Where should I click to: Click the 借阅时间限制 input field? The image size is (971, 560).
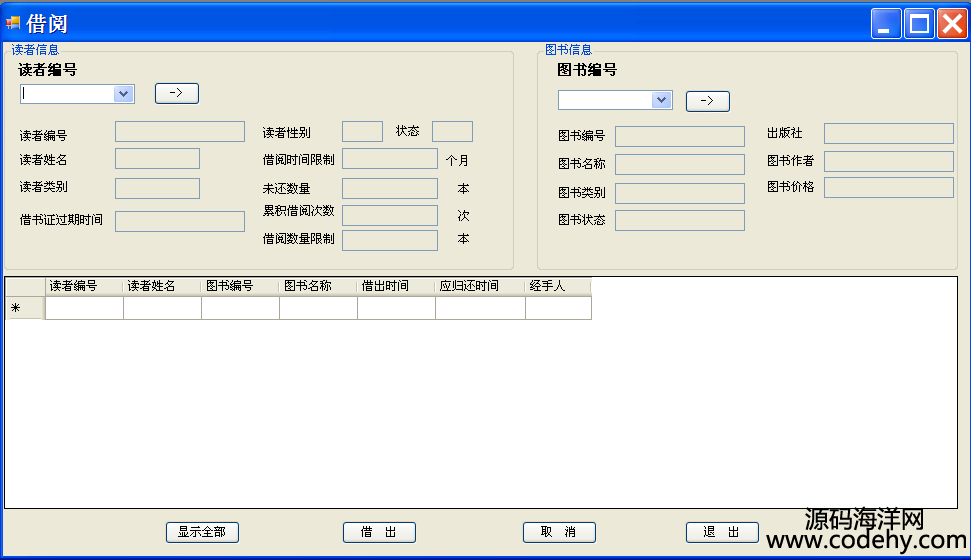(x=390, y=159)
